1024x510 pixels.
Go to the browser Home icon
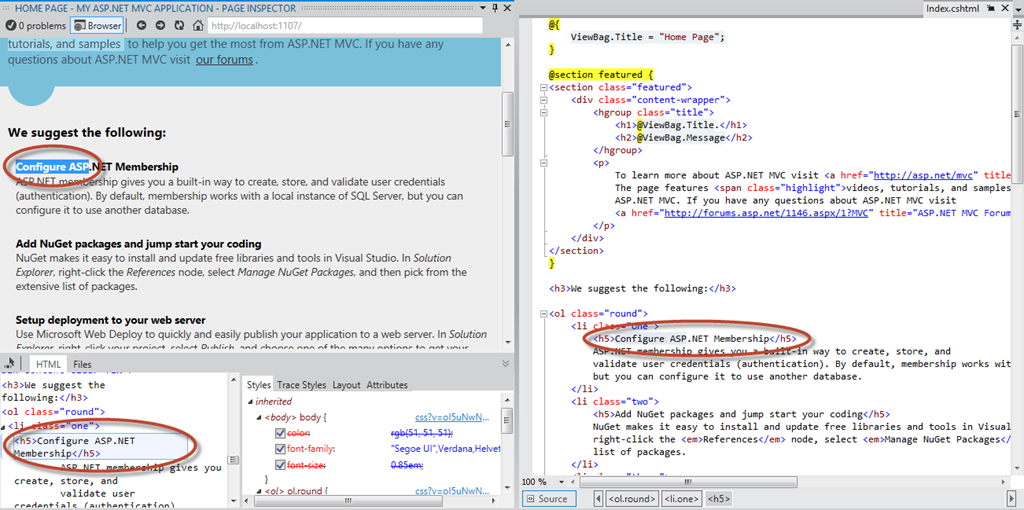pos(198,24)
